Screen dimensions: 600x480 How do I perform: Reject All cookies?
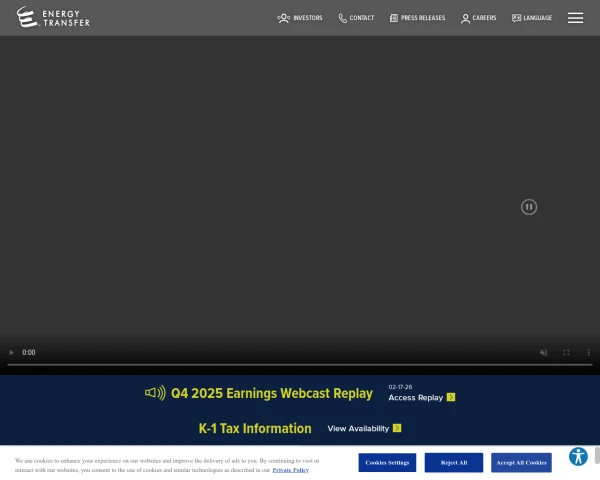[x=454, y=463]
